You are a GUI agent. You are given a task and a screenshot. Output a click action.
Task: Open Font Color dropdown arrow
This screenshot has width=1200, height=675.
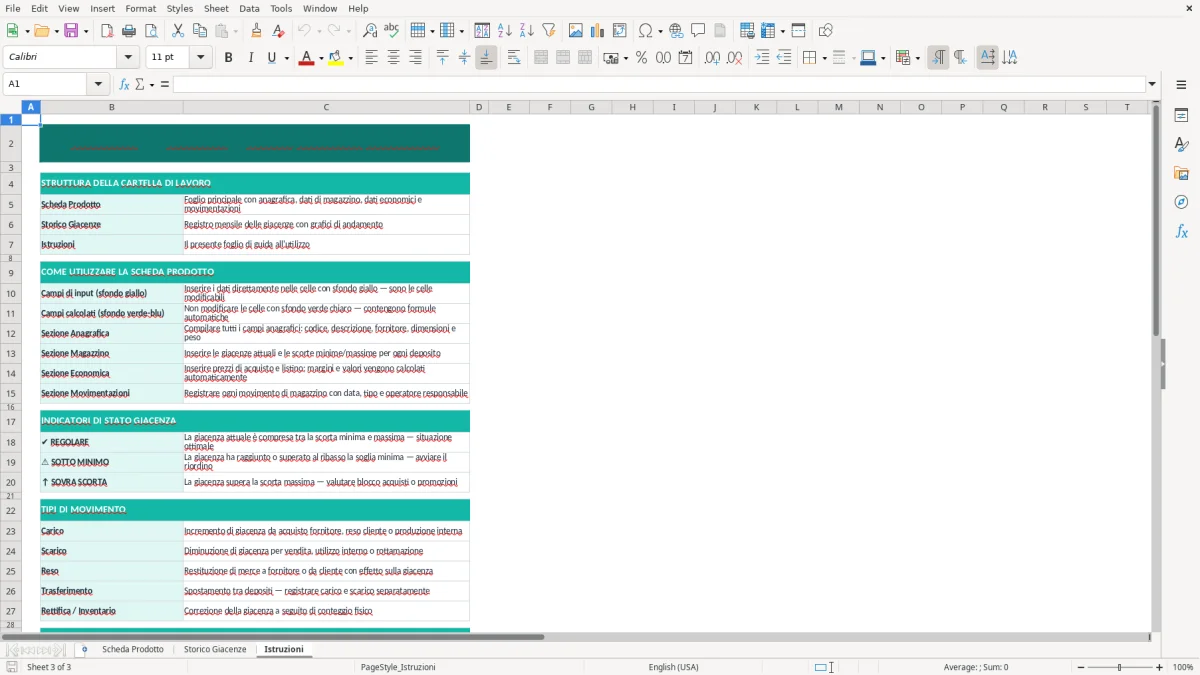click(x=319, y=58)
